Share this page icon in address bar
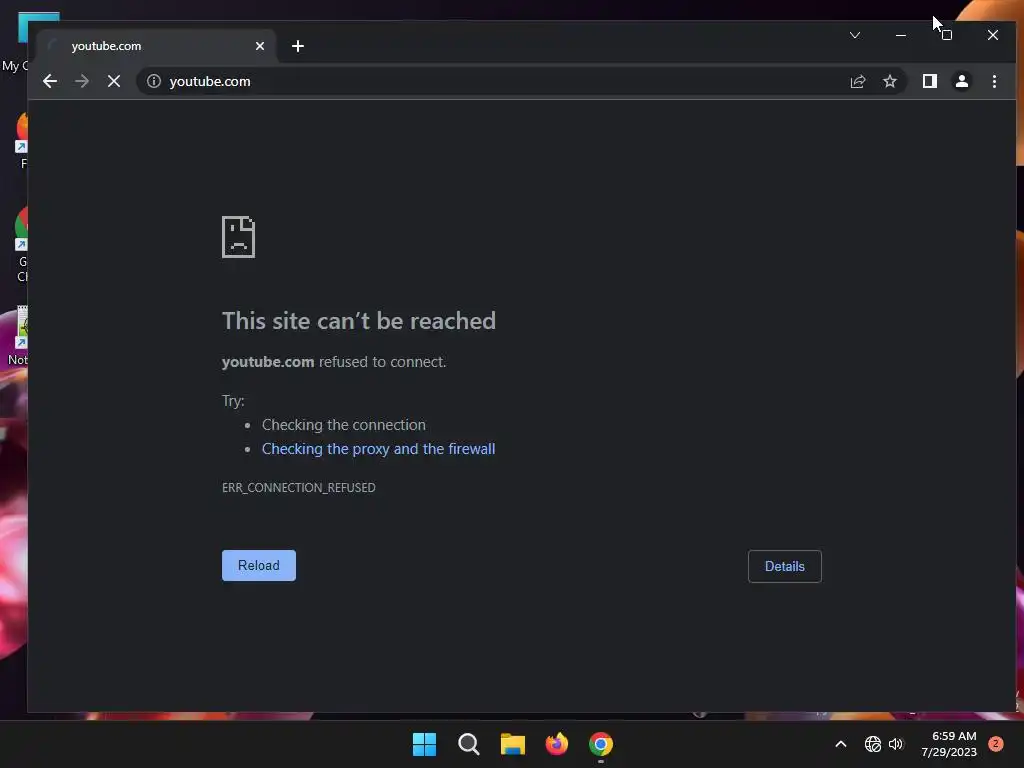Viewport: 1024px width, 768px height. tap(857, 81)
